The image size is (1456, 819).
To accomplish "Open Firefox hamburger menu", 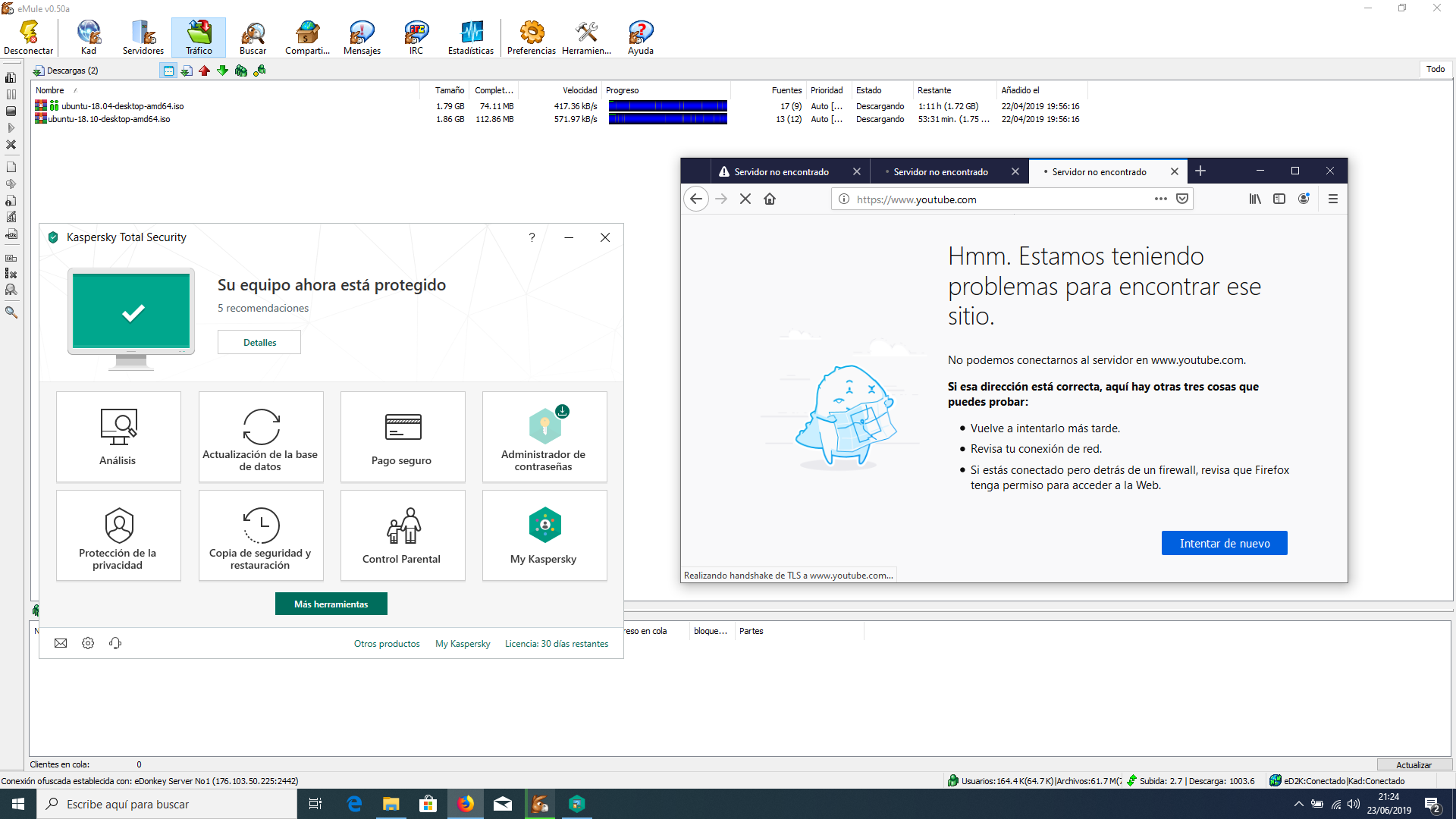I will 1332,199.
